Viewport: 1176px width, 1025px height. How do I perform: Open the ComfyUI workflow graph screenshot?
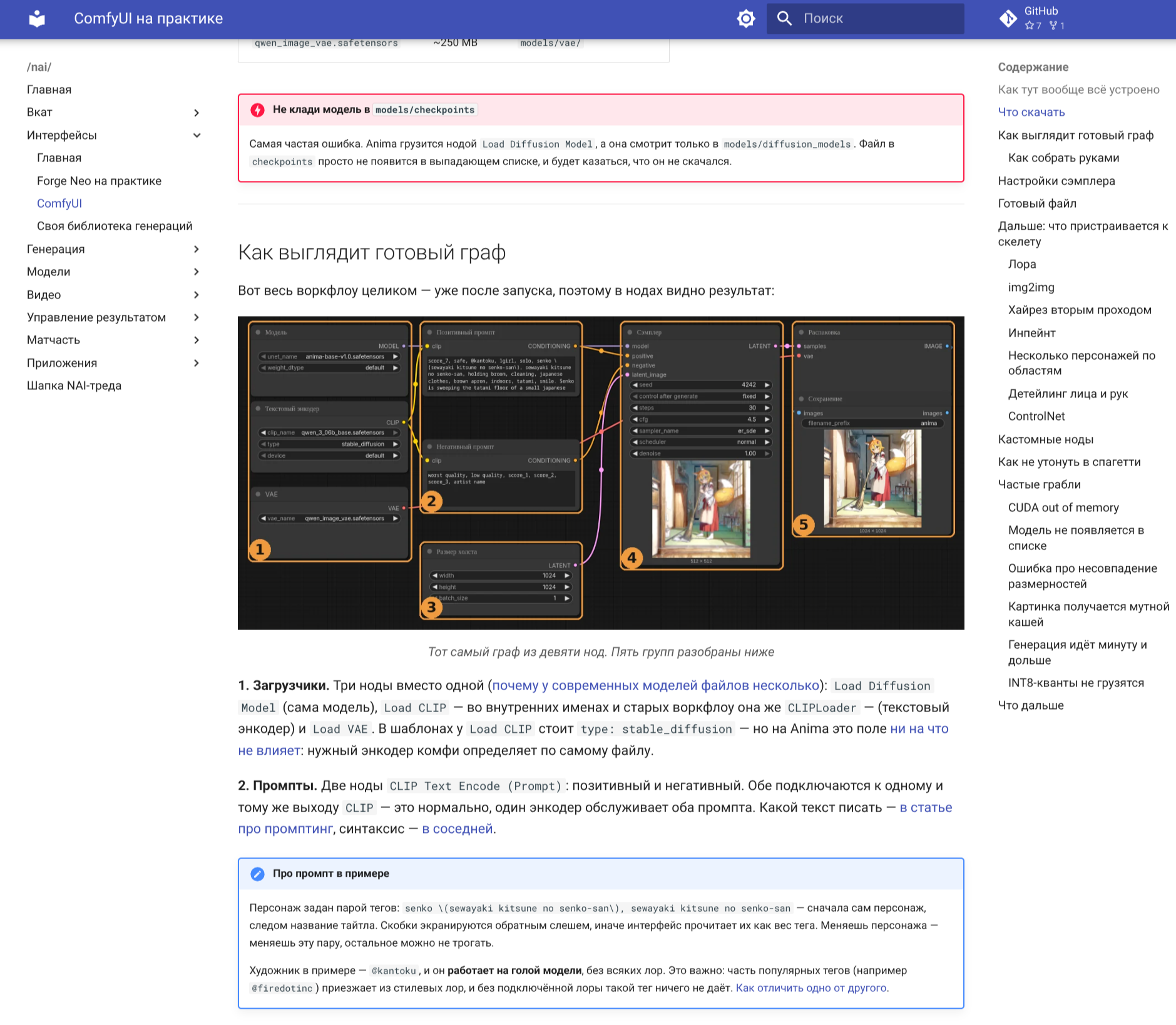click(x=601, y=472)
